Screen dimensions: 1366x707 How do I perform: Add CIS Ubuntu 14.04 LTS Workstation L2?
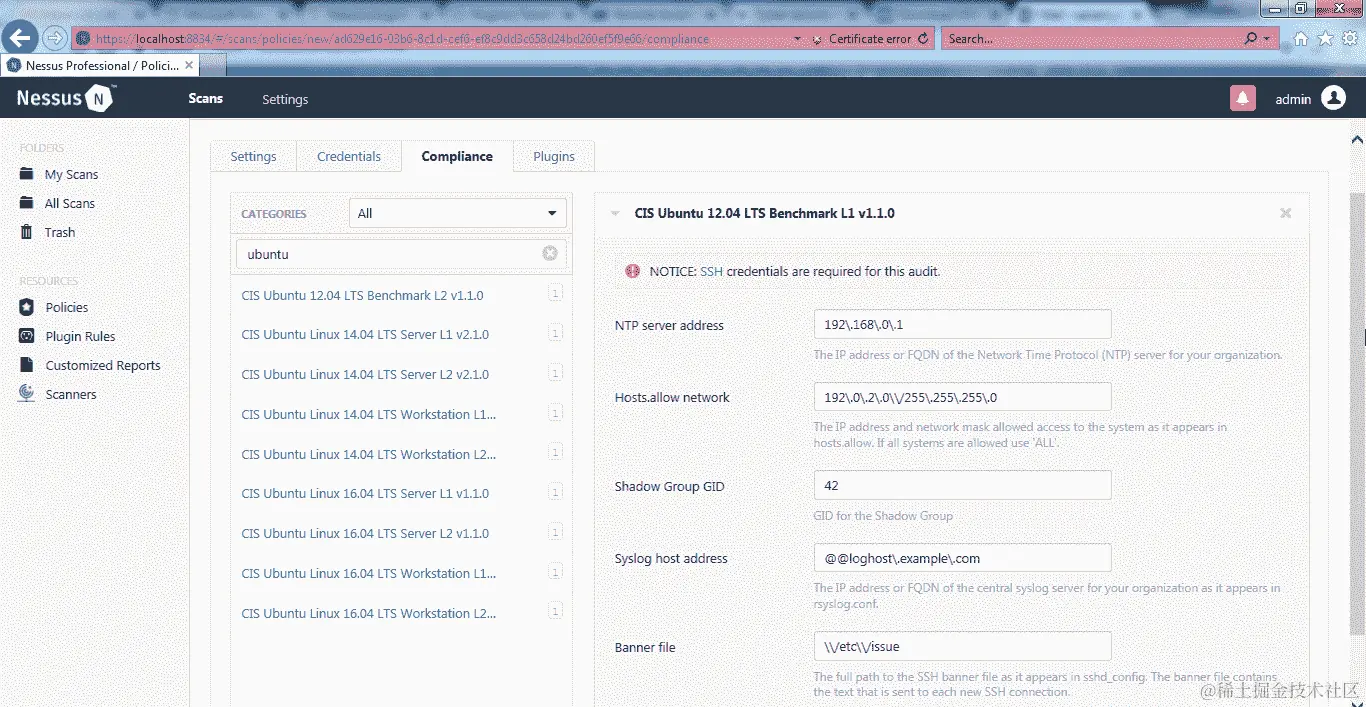click(369, 454)
